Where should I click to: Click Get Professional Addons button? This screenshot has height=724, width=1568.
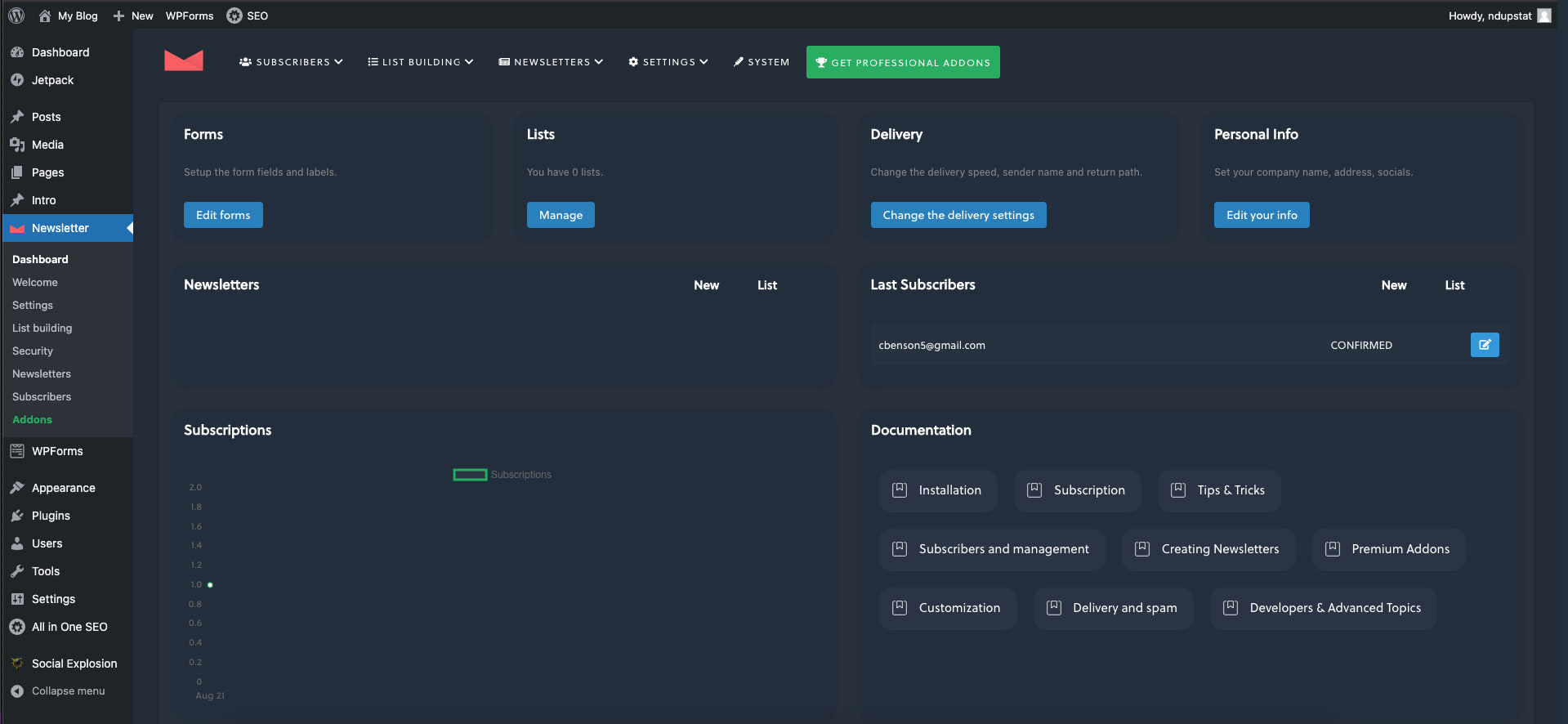click(x=903, y=62)
